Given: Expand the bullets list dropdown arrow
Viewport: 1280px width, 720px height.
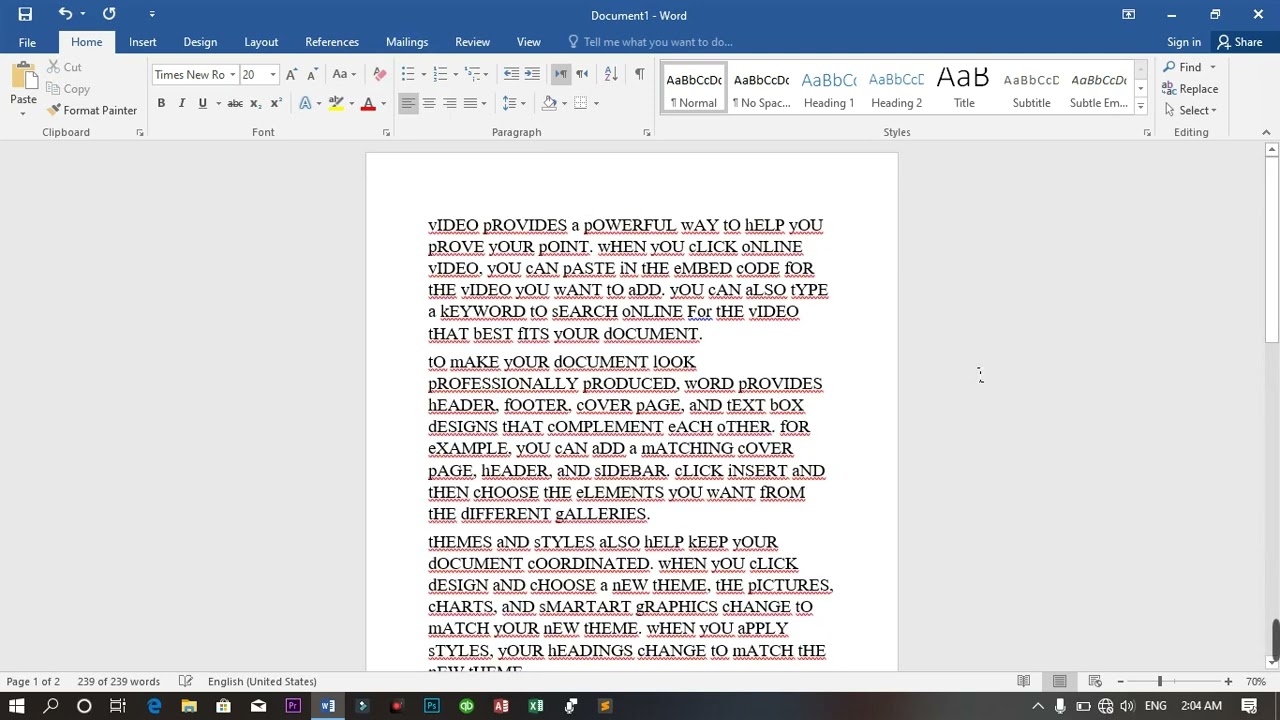Looking at the screenshot, I should coord(424,74).
